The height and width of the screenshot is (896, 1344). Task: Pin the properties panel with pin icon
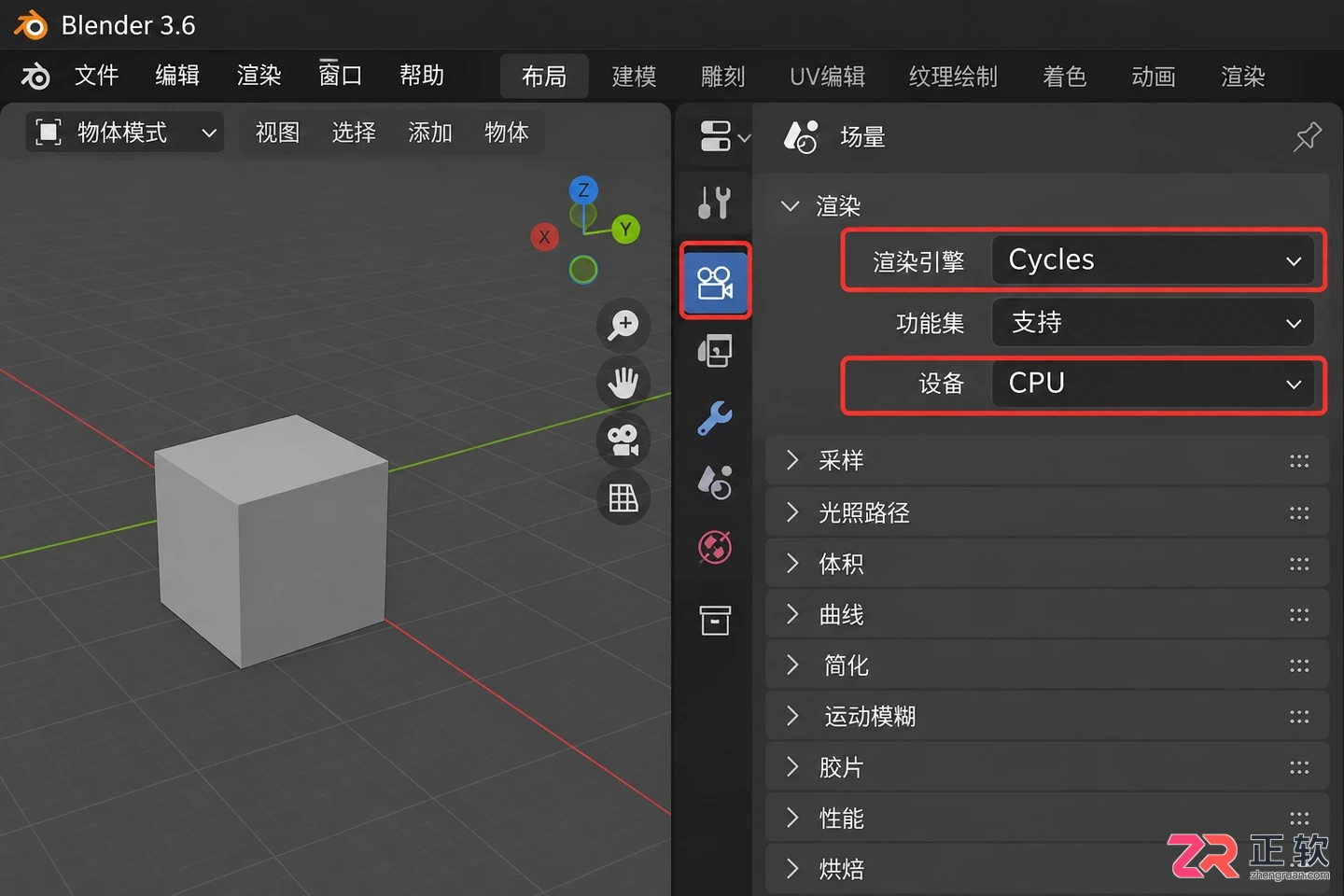[1308, 136]
